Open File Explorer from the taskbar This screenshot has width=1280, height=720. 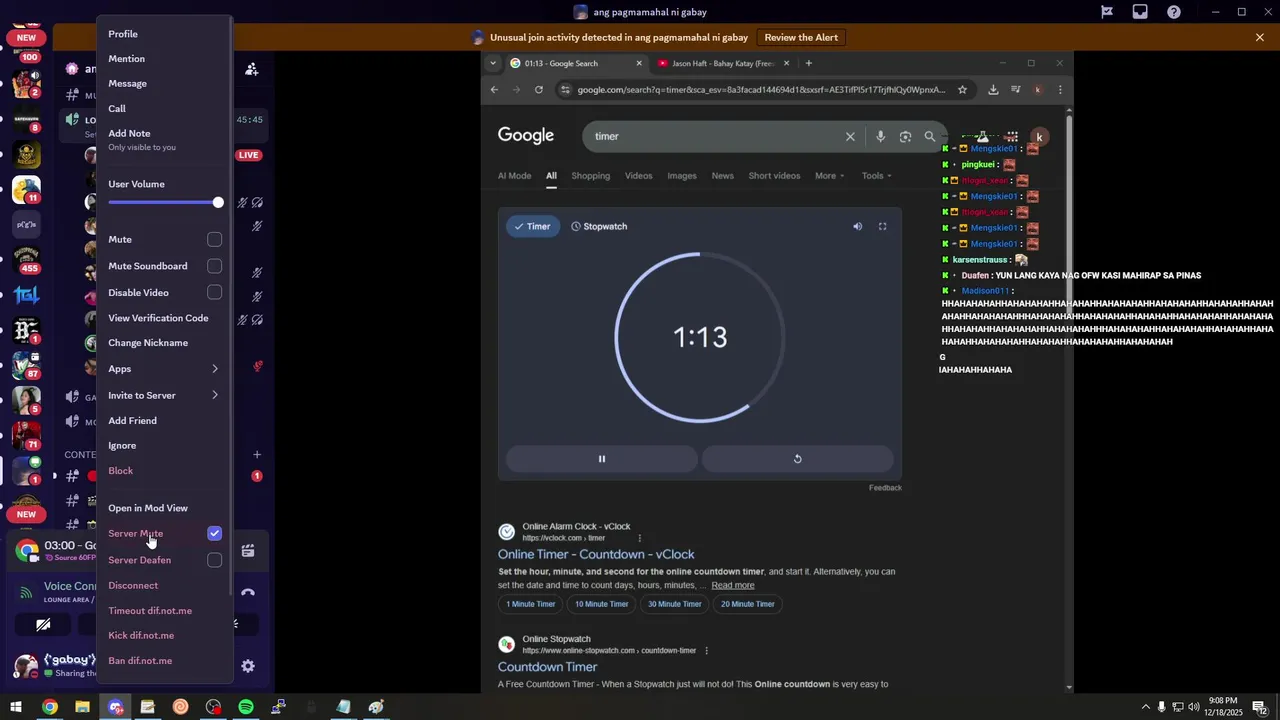coord(82,707)
